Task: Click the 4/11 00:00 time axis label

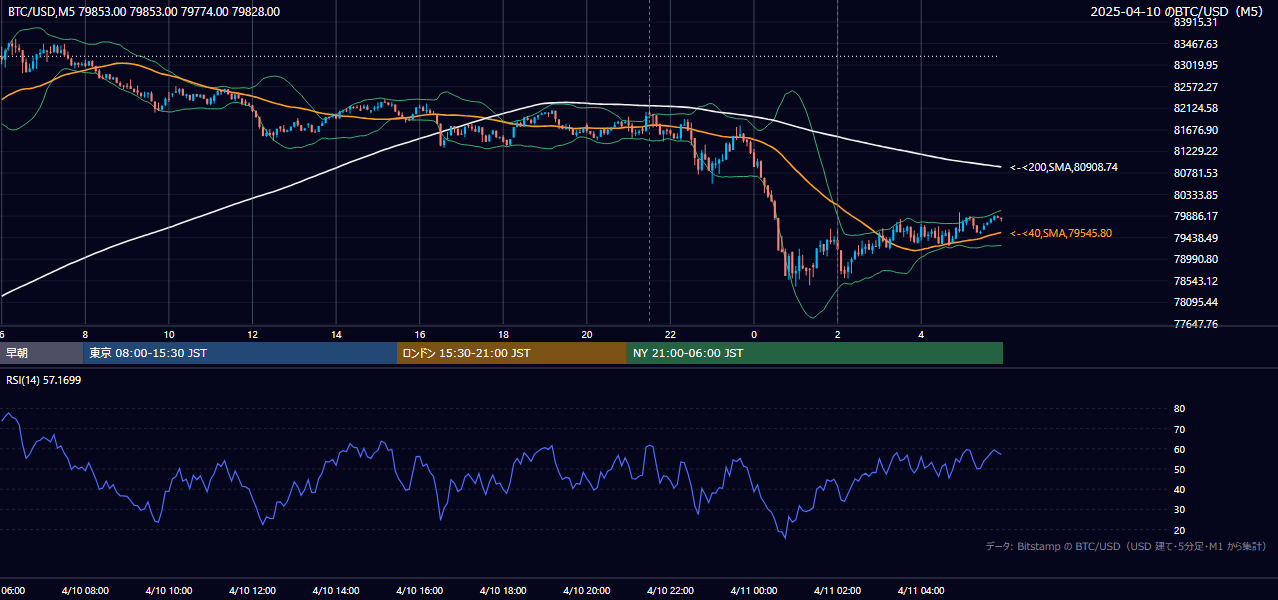Action: coord(754,591)
